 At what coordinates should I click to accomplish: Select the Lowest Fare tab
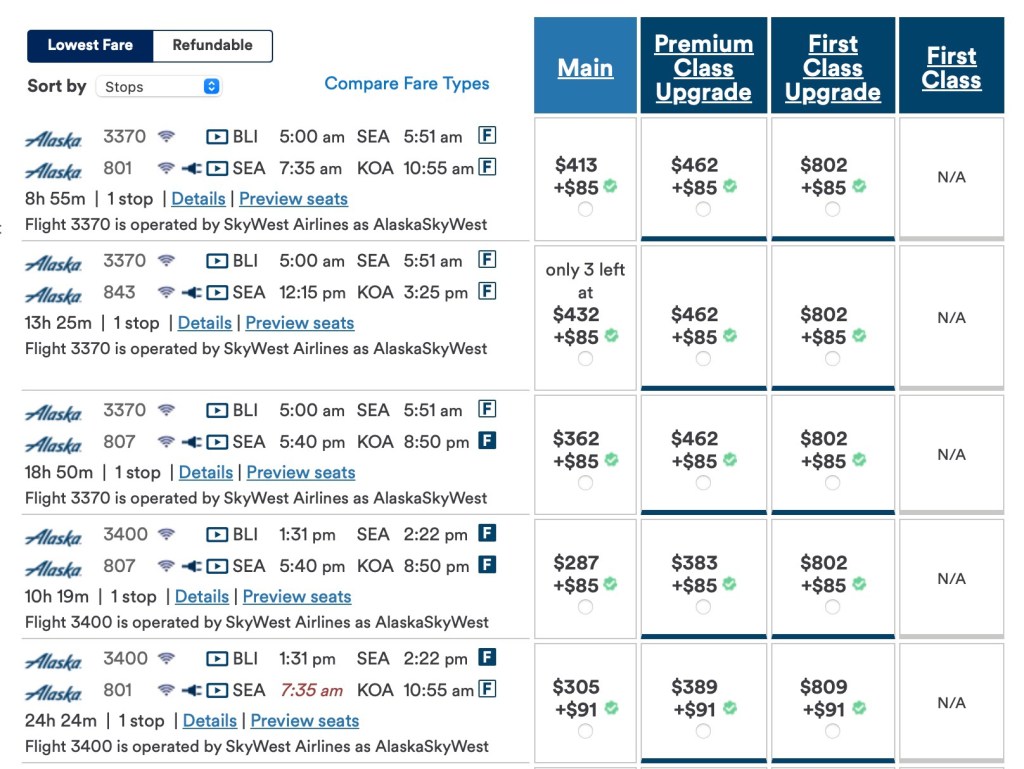tap(90, 45)
